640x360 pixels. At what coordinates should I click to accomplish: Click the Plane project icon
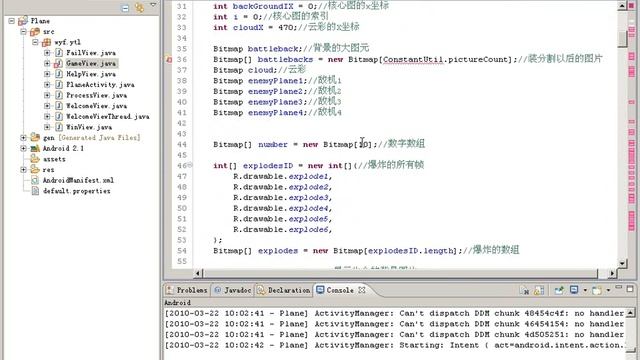(x=23, y=20)
